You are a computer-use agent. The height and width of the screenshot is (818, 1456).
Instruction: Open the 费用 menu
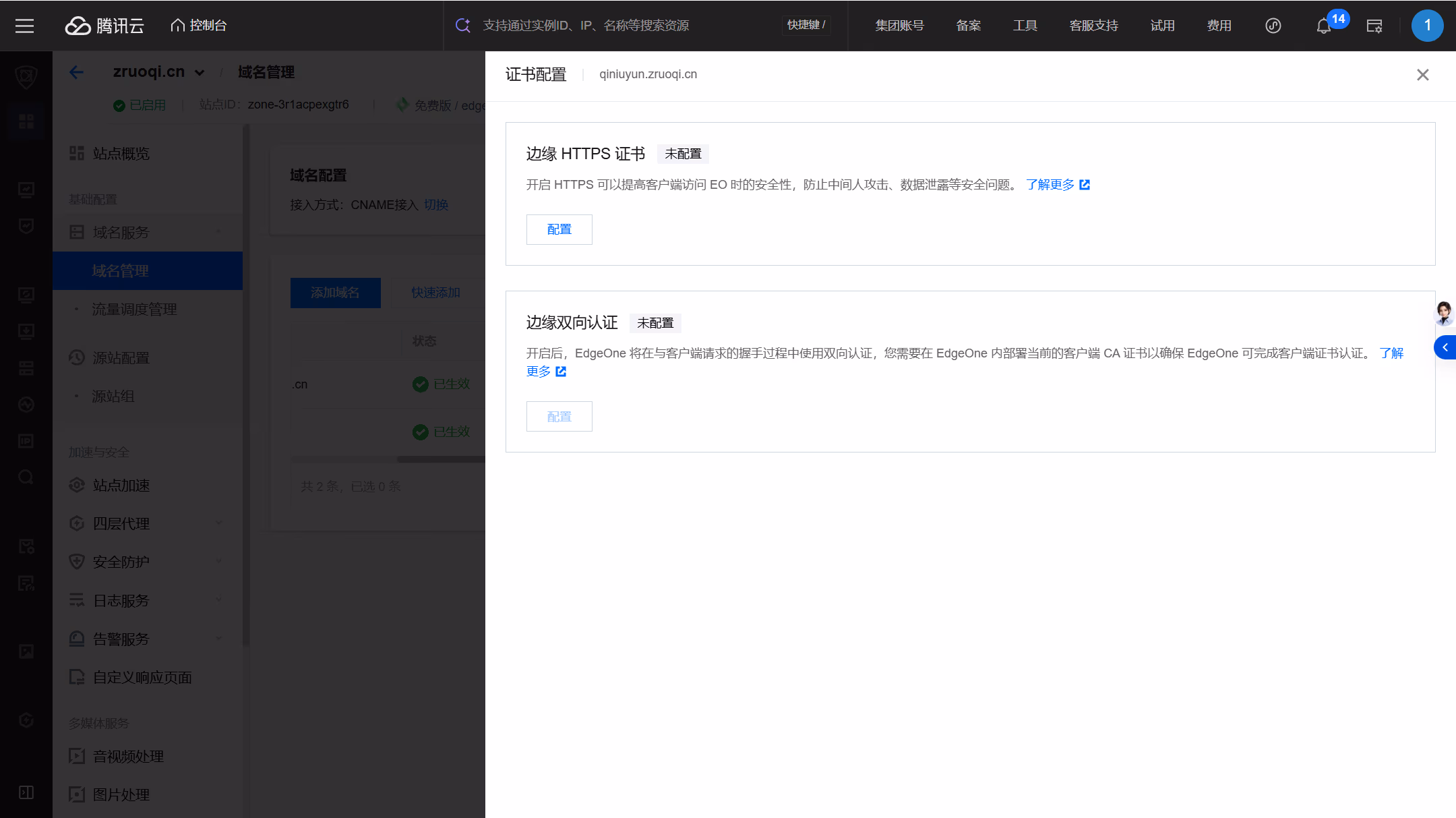[x=1219, y=26]
